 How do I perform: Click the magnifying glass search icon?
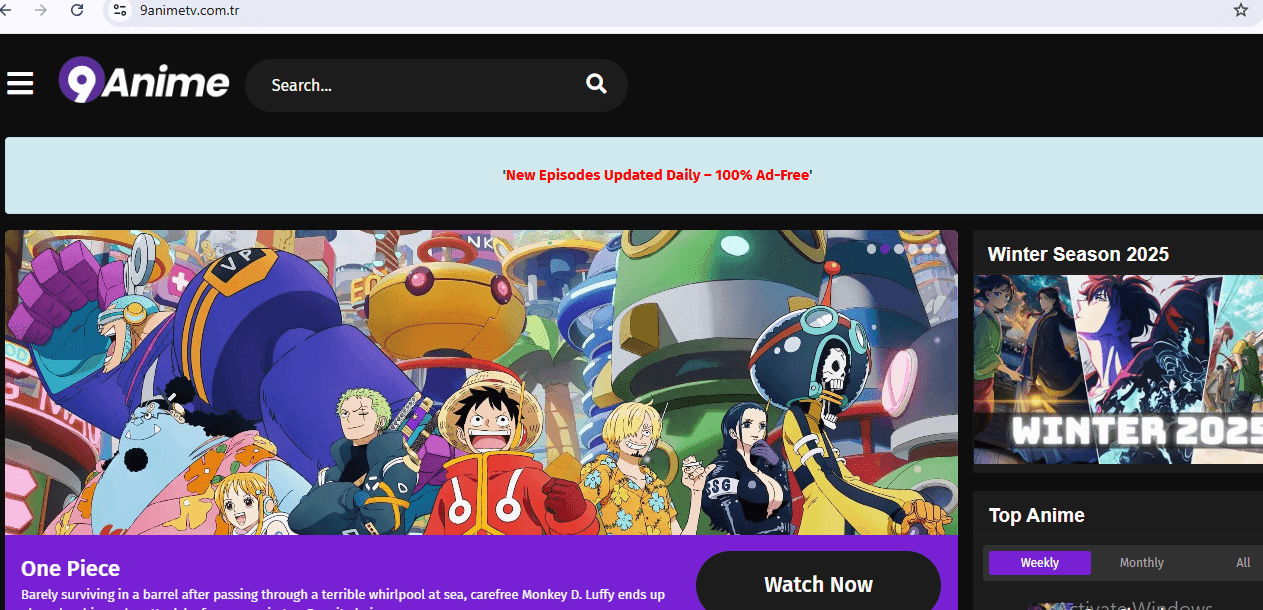point(596,84)
